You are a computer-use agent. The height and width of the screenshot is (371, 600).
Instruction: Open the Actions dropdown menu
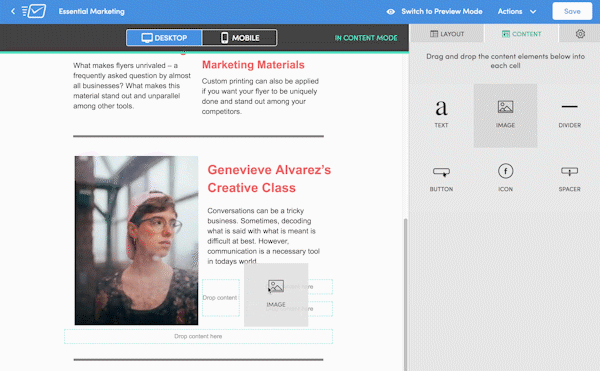pos(517,11)
